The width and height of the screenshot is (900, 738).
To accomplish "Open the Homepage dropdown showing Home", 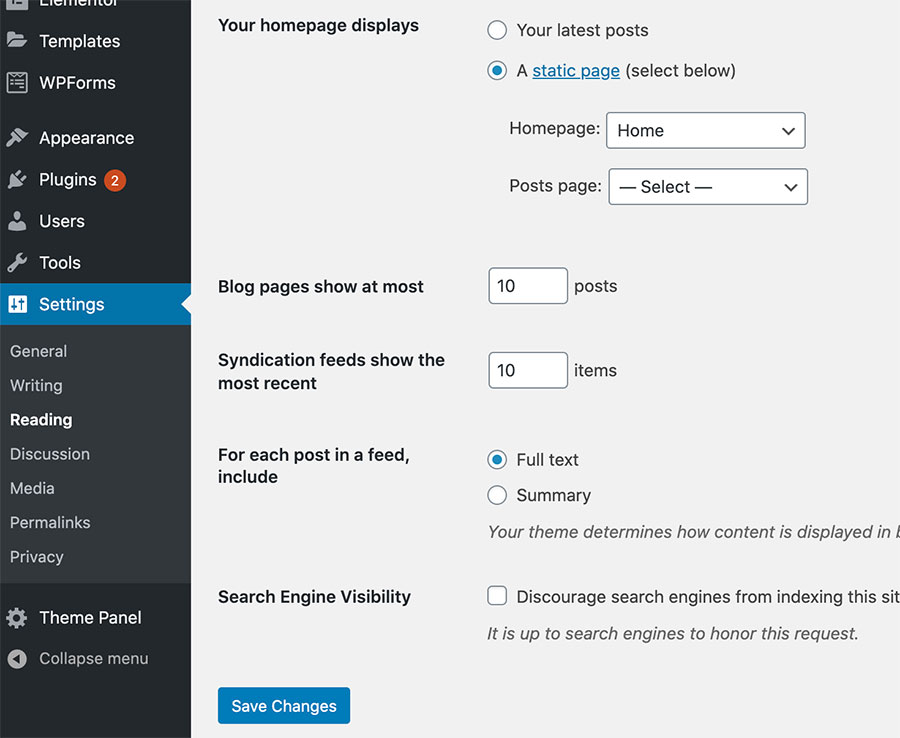I will click(x=705, y=130).
